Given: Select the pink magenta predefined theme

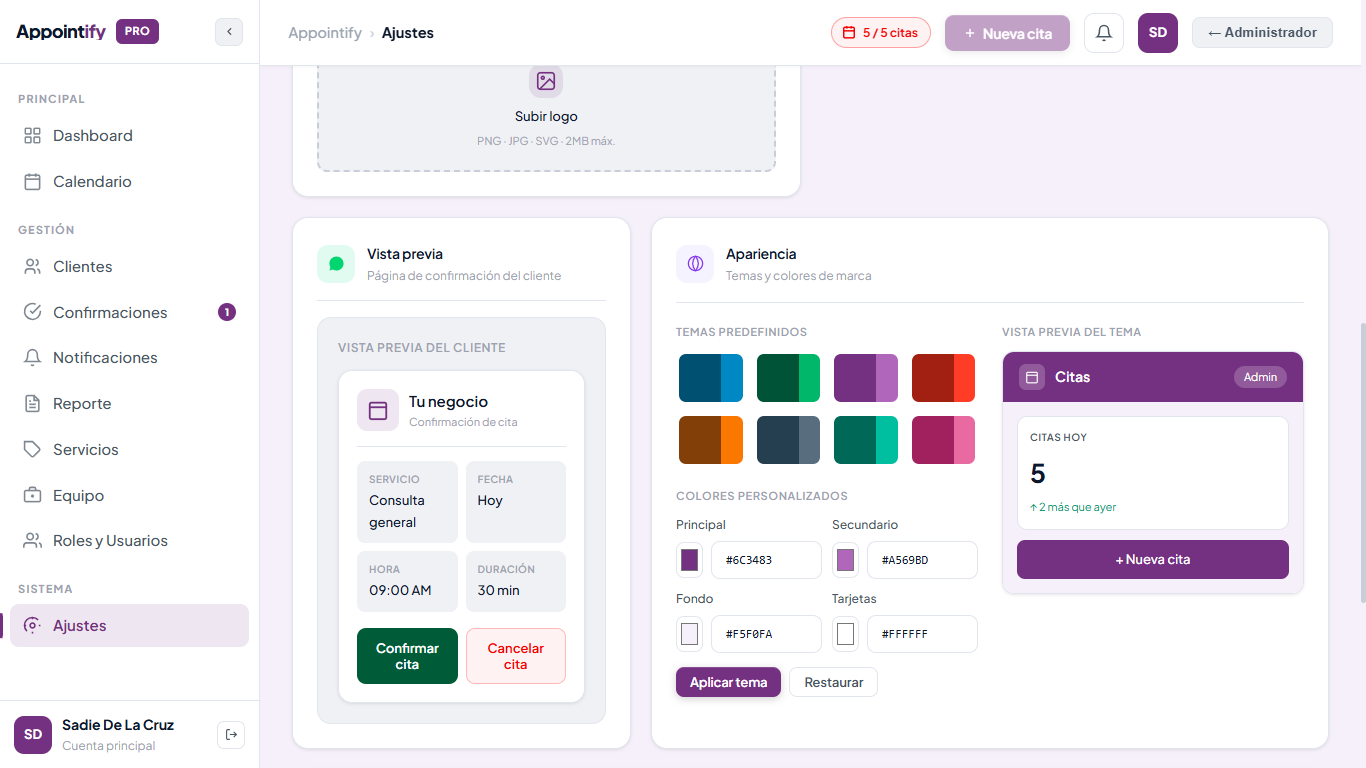Looking at the screenshot, I should 943,440.
